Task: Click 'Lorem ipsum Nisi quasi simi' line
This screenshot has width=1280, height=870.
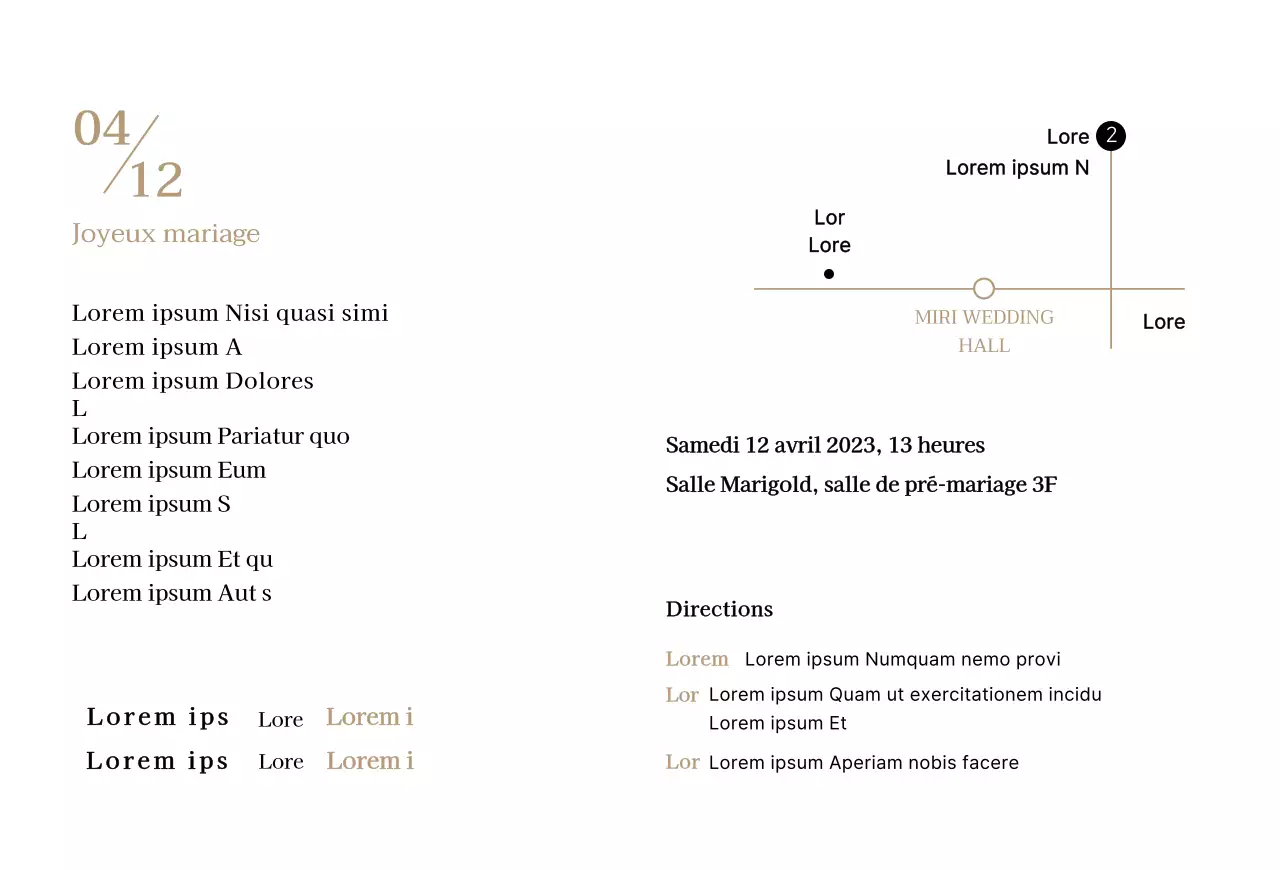Action: click(230, 313)
